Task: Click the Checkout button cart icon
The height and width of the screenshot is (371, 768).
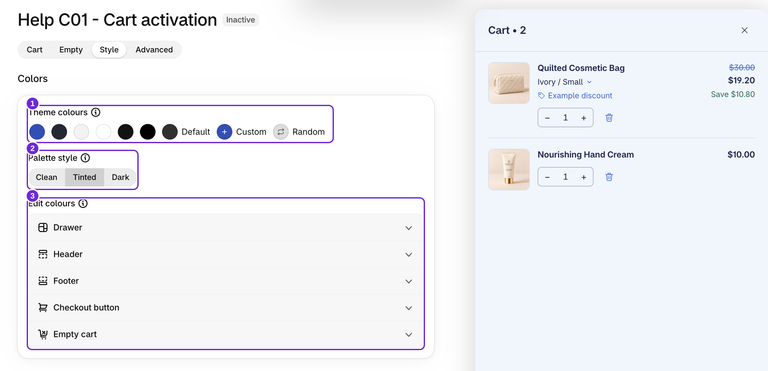Action: [x=43, y=308]
